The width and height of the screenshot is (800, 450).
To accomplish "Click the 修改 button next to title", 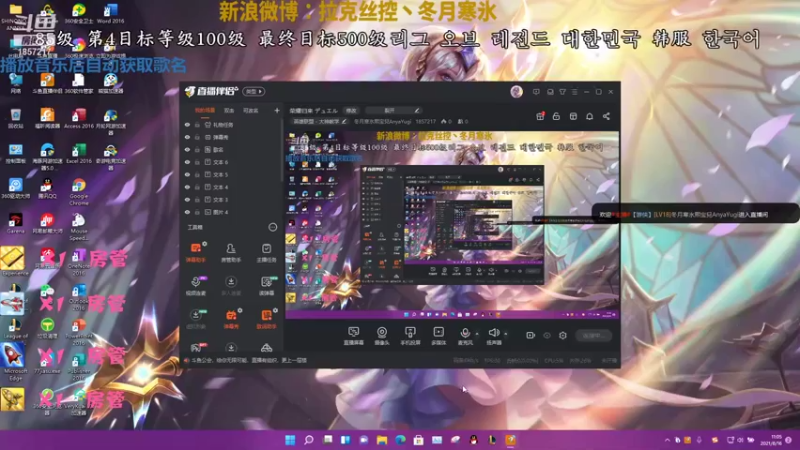I will coord(351,110).
